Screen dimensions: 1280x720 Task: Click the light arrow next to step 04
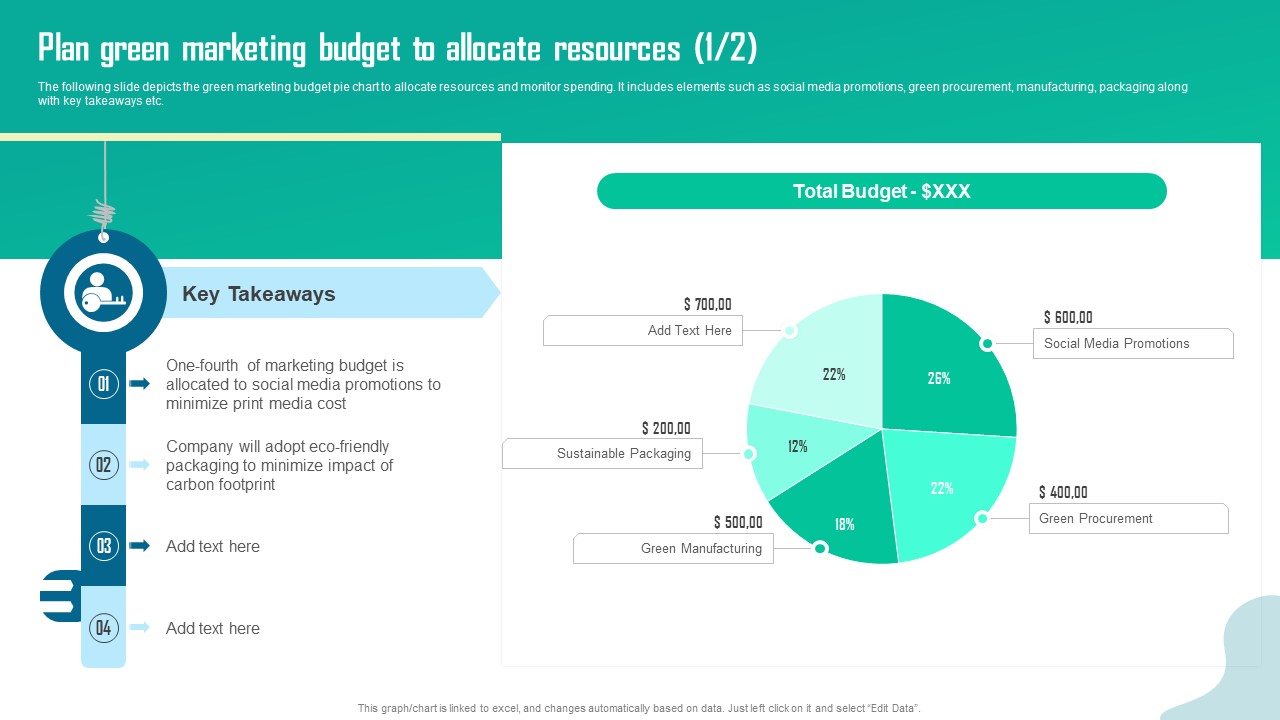coord(140,628)
